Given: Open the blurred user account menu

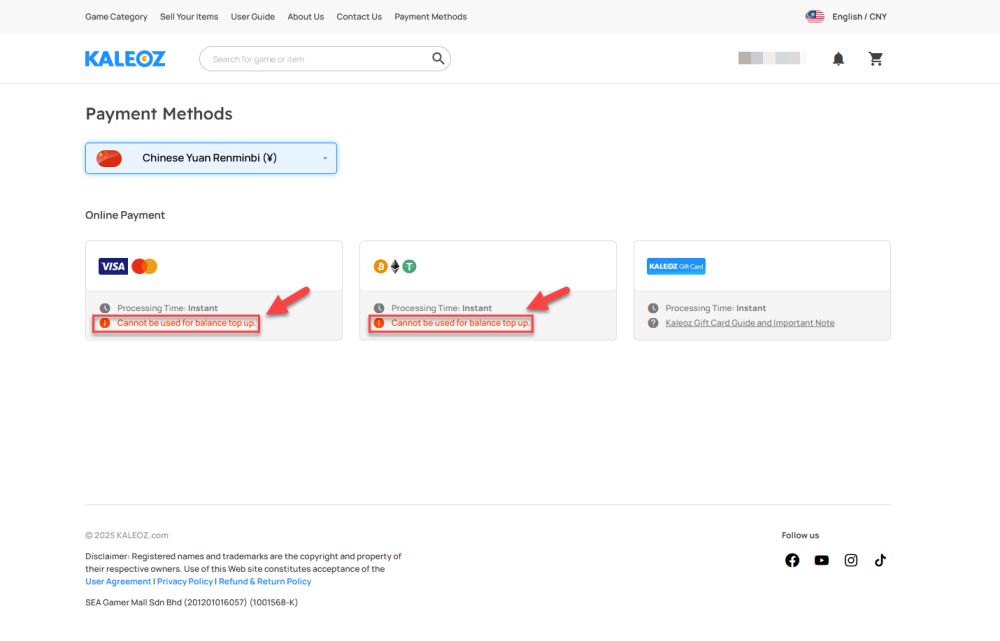Looking at the screenshot, I should pyautogui.click(x=772, y=59).
